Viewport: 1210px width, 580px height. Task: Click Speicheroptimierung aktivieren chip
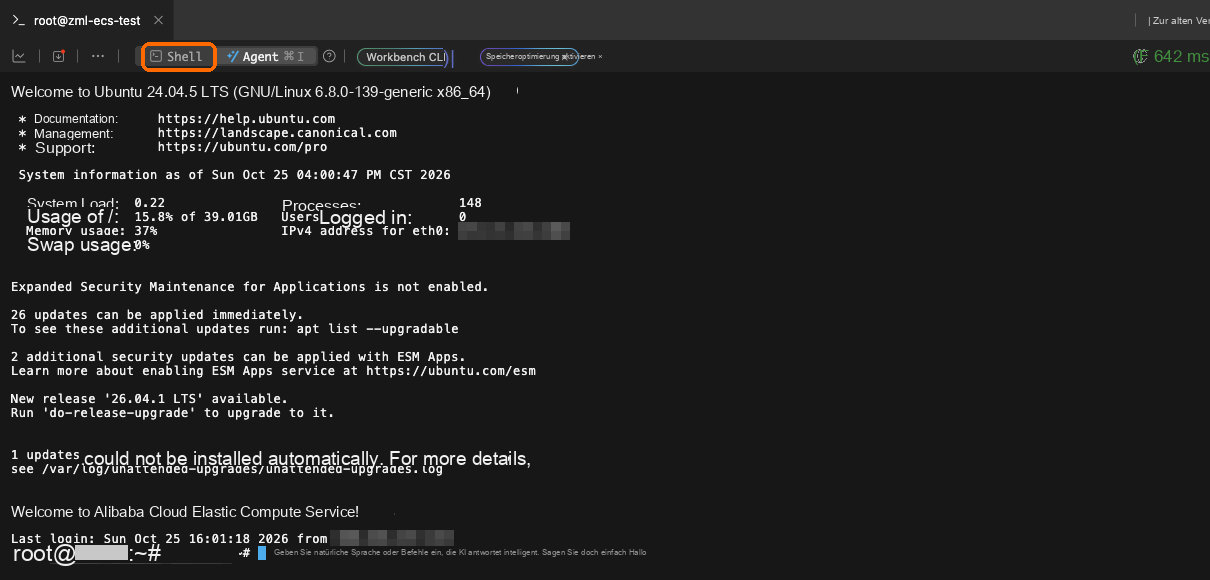529,57
